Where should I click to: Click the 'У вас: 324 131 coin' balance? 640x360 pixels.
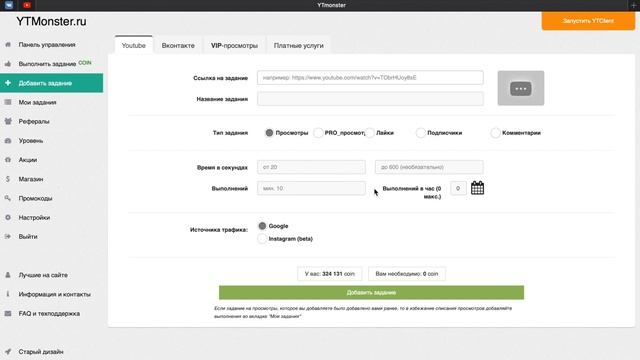point(330,274)
